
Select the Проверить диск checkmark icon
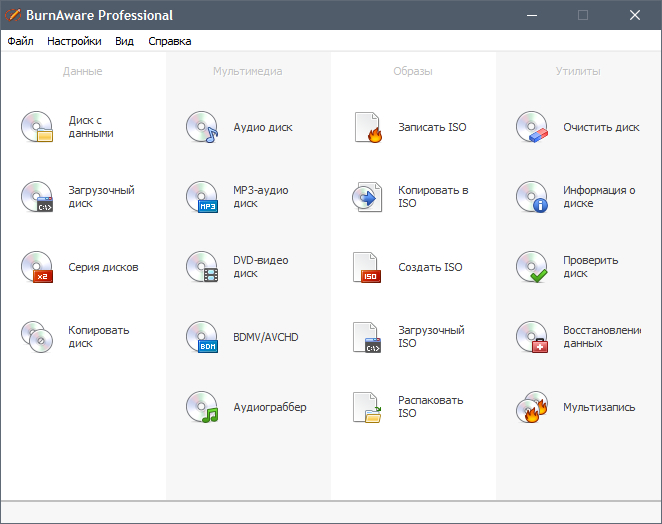point(532,267)
